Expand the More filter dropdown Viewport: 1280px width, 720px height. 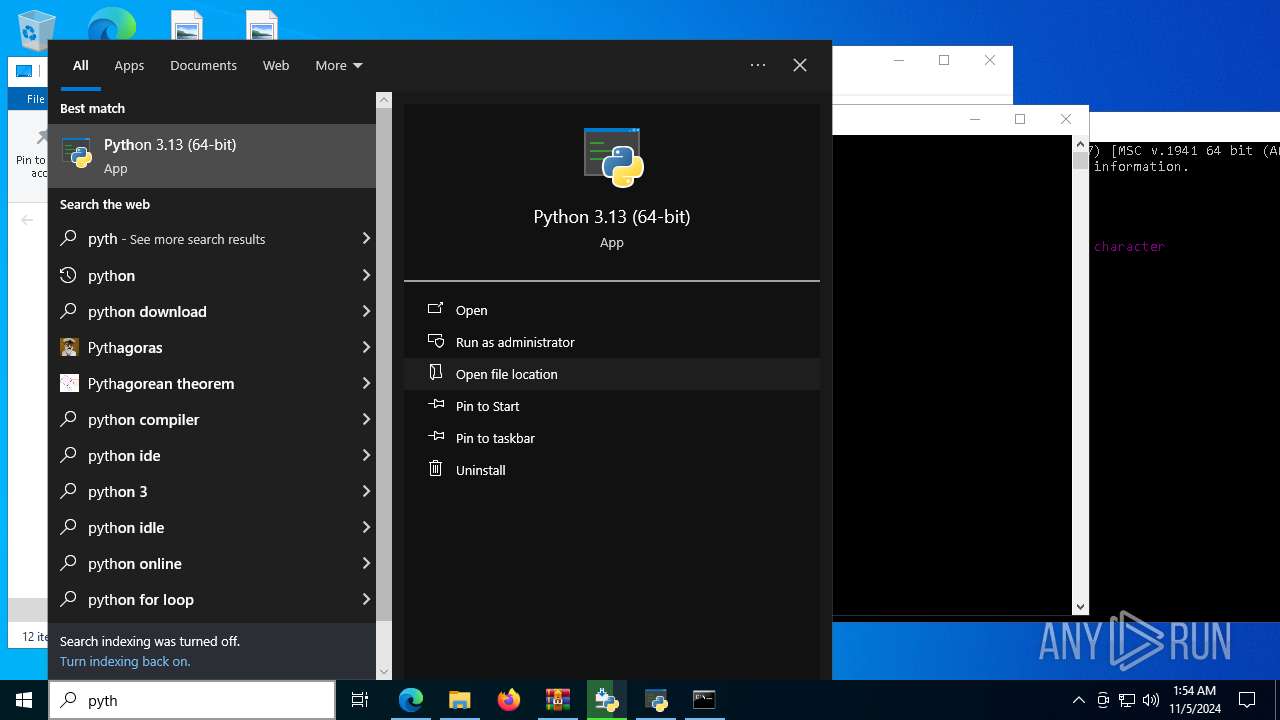click(x=339, y=65)
